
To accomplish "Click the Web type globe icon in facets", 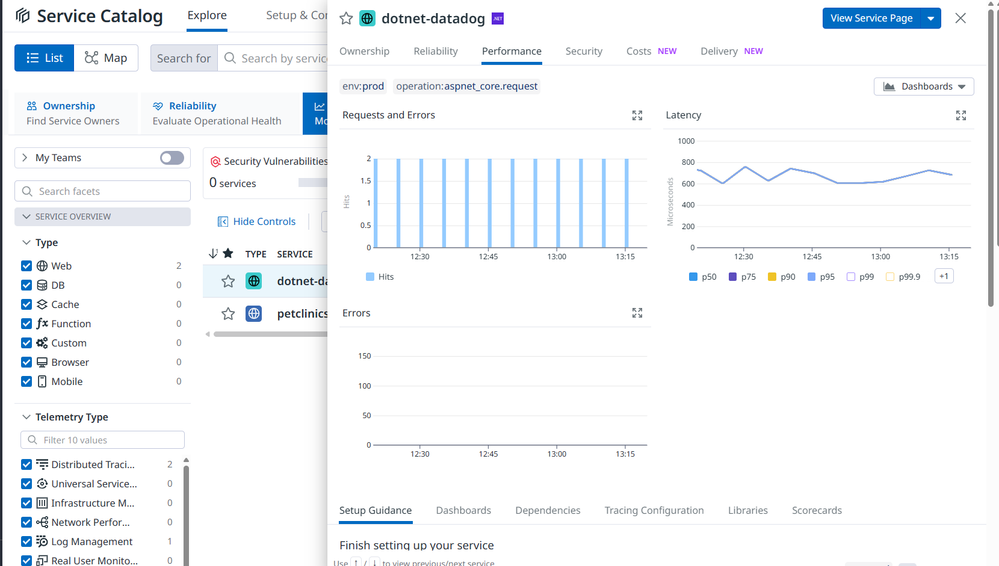I will tap(42, 266).
